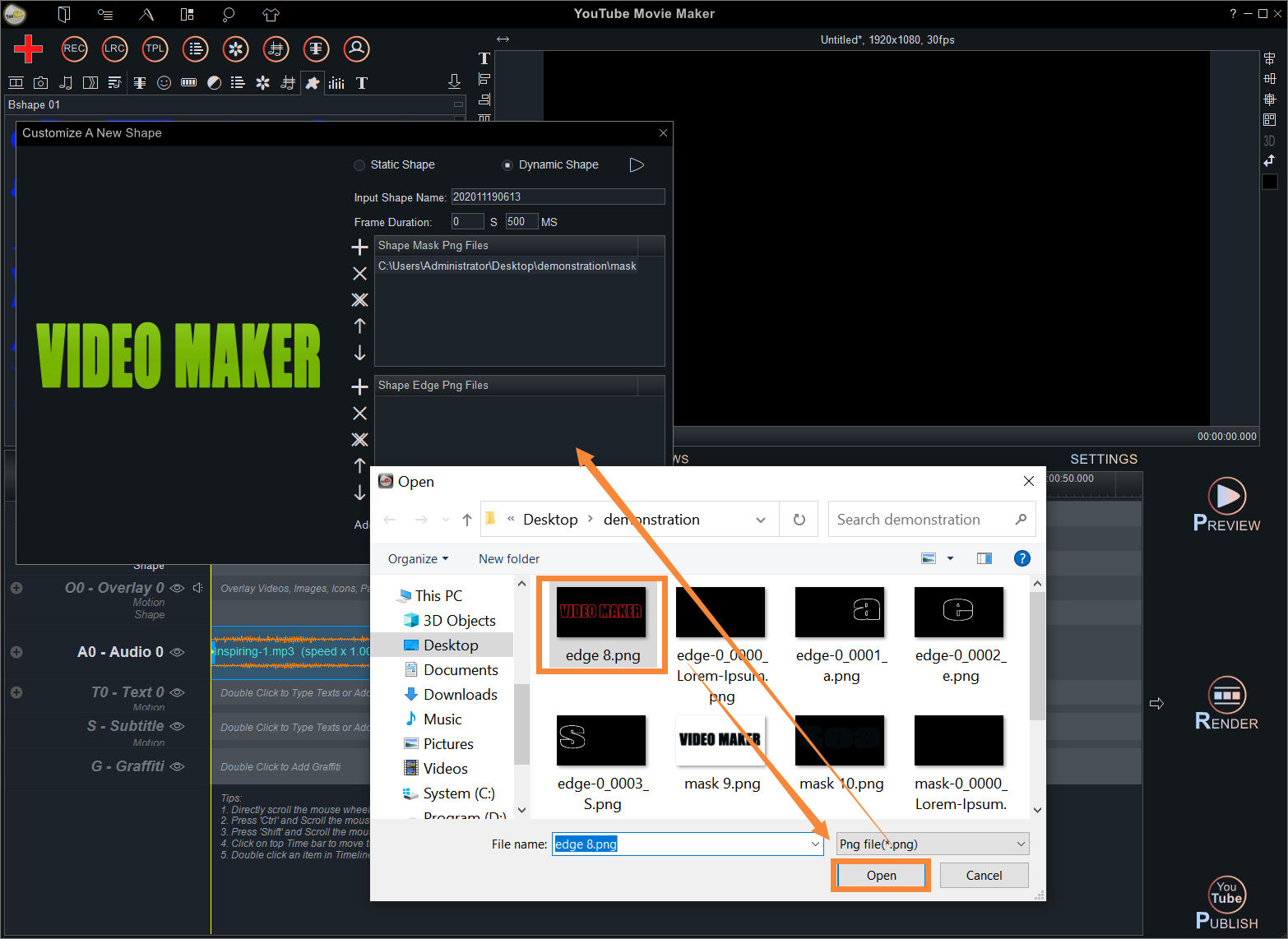
Task: Expand the plus button on A0 - Audio 0 track
Action: point(16,652)
